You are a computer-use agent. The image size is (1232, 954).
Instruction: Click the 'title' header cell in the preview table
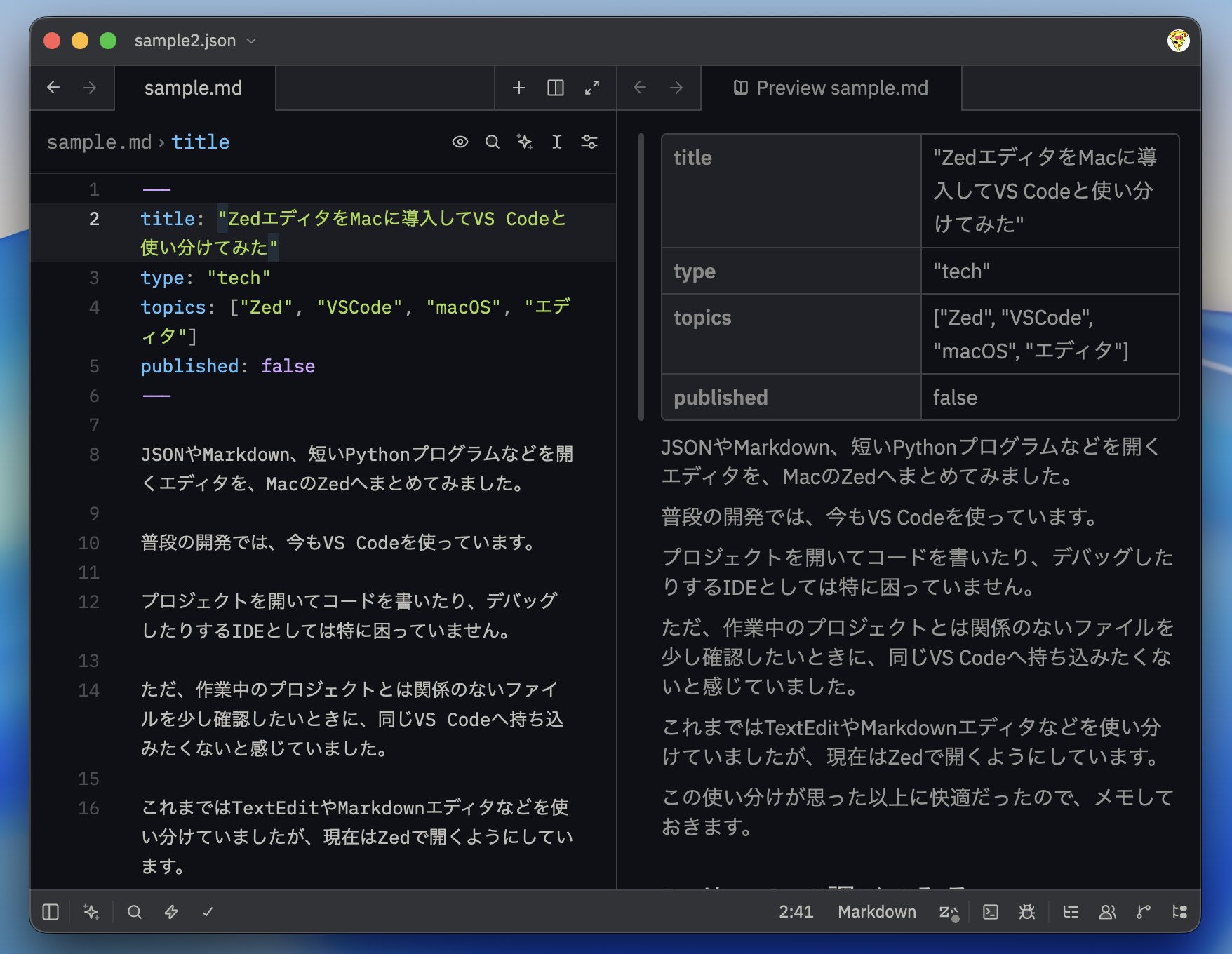(x=791, y=191)
